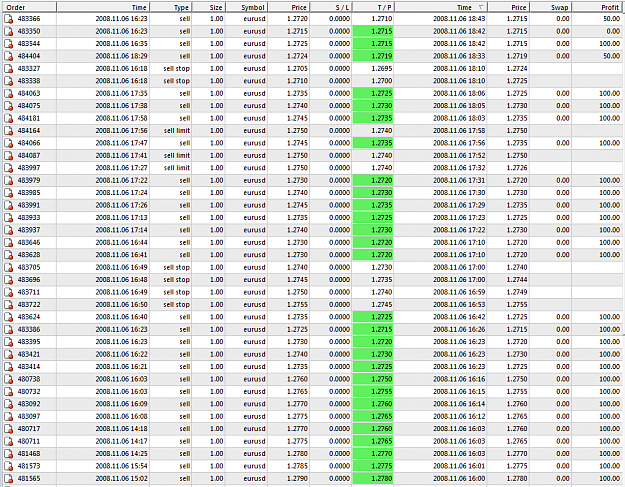Select order number 483092
This screenshot has width=625, height=487.
29,404
